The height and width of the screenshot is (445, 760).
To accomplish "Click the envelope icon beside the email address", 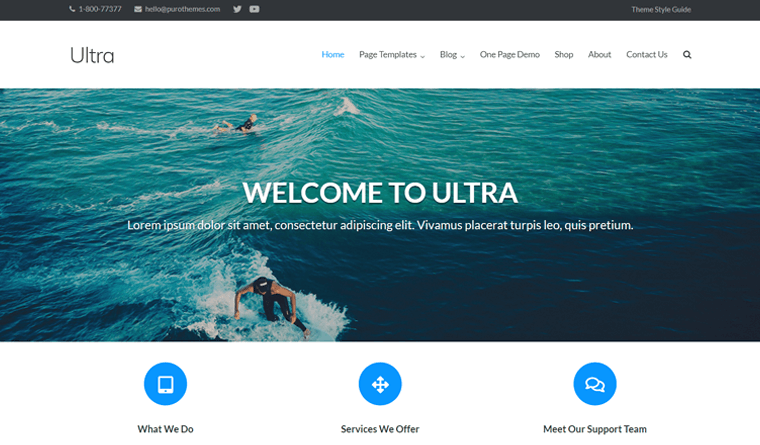I will [138, 9].
